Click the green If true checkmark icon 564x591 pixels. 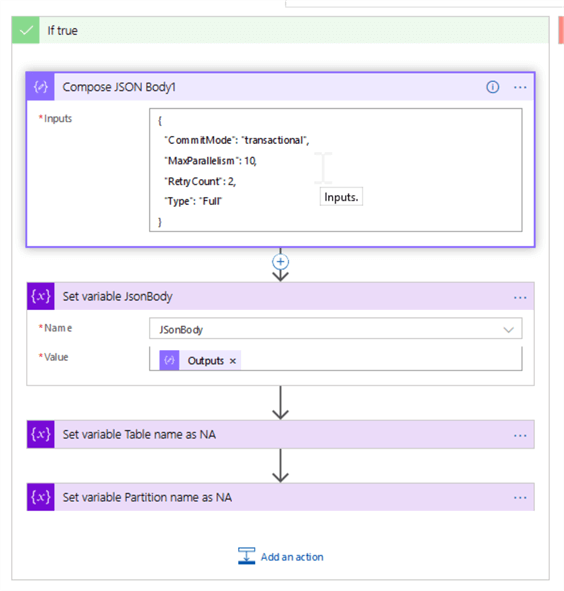point(26,30)
